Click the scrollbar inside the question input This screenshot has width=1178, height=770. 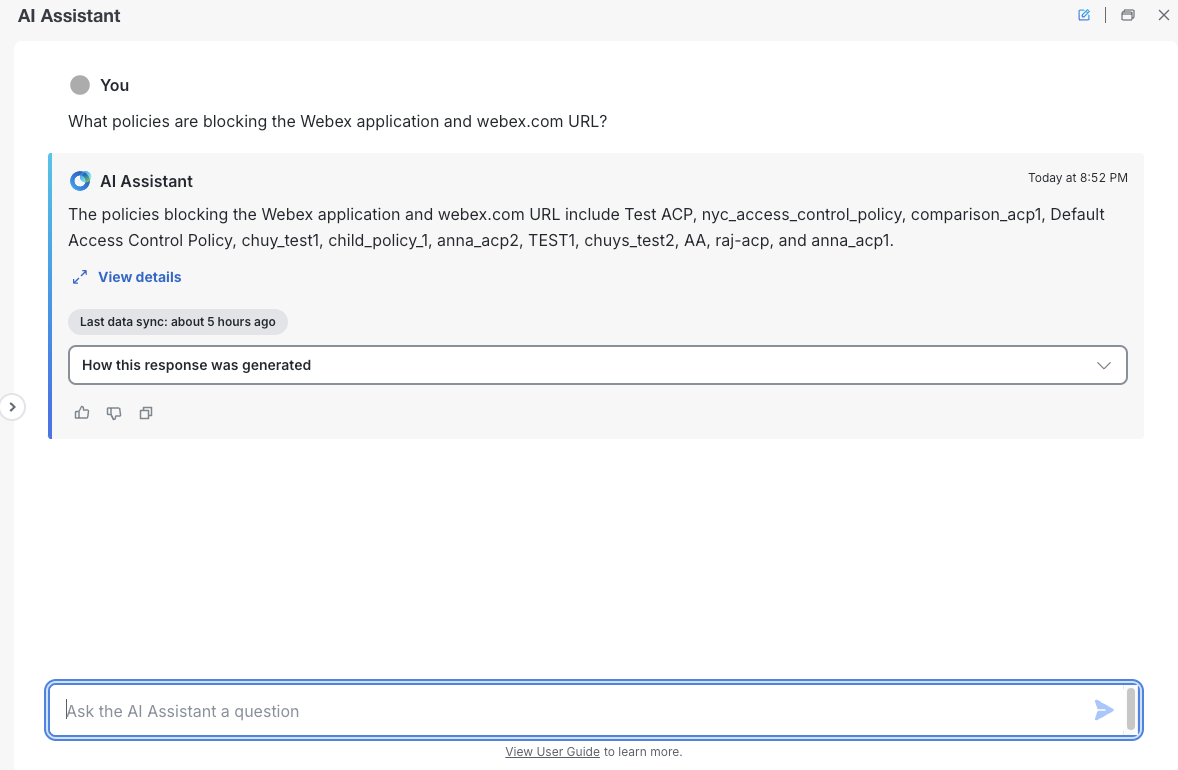point(1131,709)
